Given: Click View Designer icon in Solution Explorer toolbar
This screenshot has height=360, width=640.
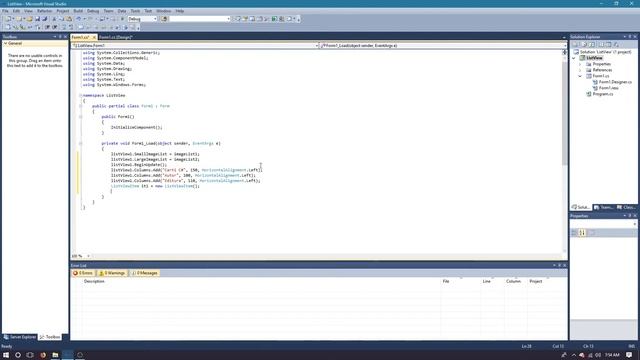Looking at the screenshot, I should (609, 44).
